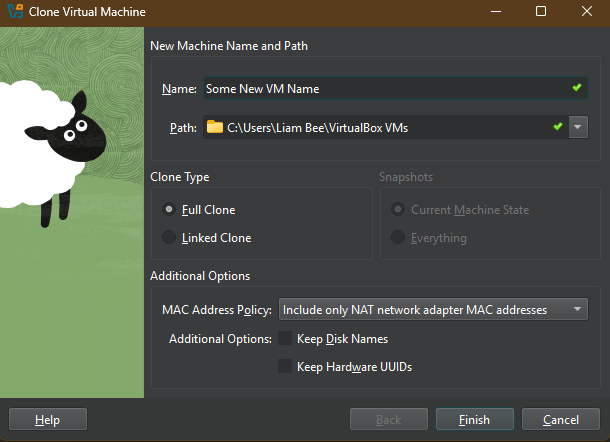
Task: Select the Everything snapshots option
Action: coord(399,238)
